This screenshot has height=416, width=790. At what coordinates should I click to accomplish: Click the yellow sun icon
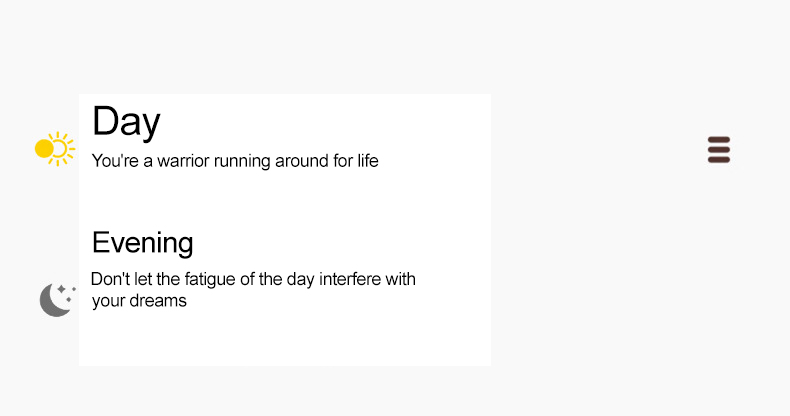click(x=55, y=149)
